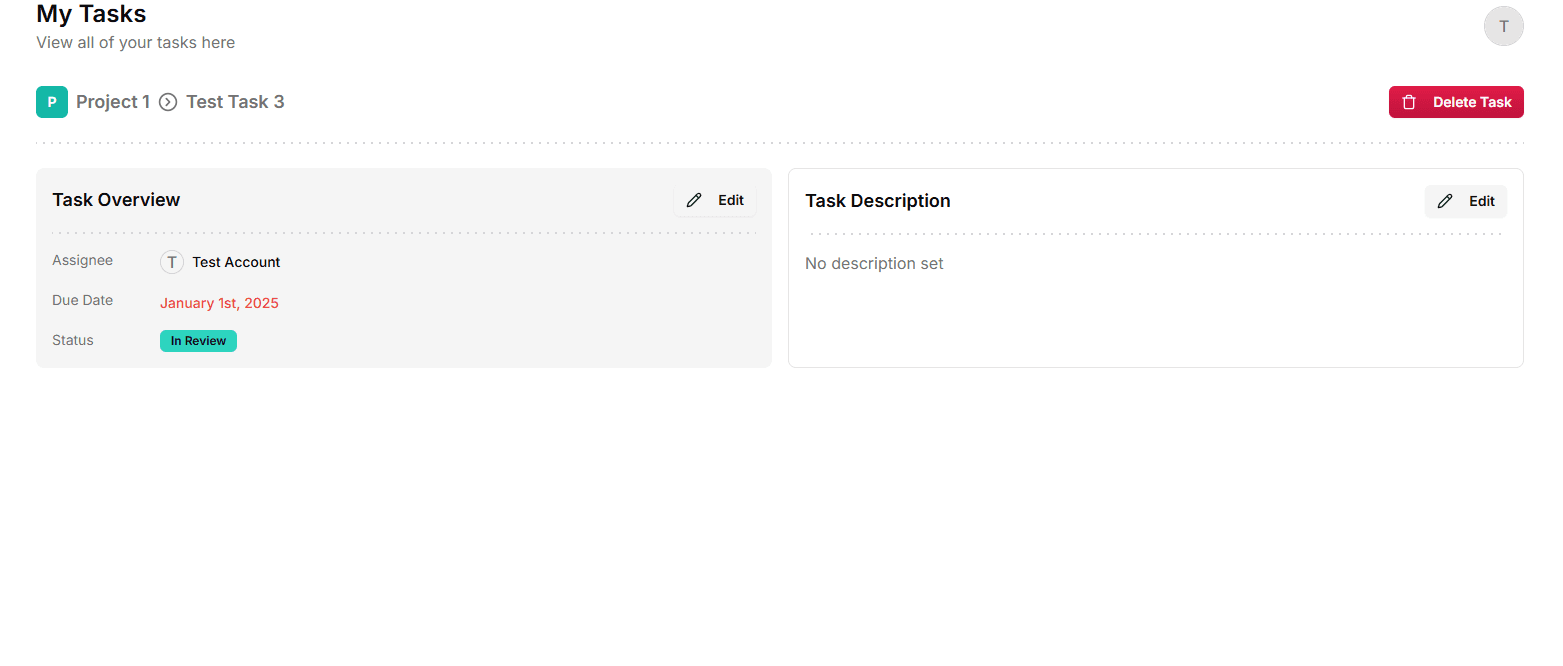Click View all of your tasks here
Screen dimensions: 1563x666
(135, 43)
